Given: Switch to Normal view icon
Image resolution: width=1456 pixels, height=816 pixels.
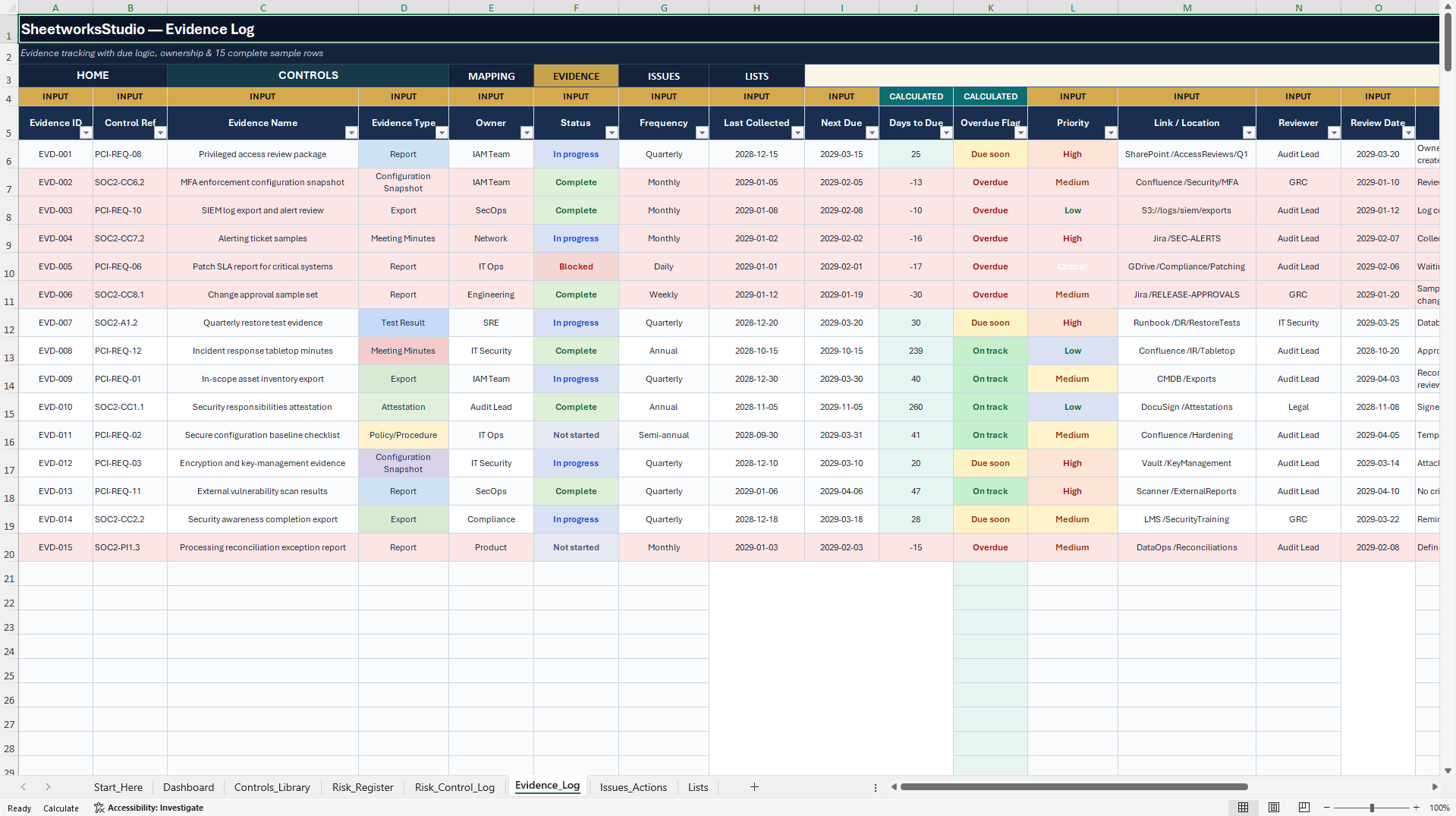Looking at the screenshot, I should [x=1243, y=808].
